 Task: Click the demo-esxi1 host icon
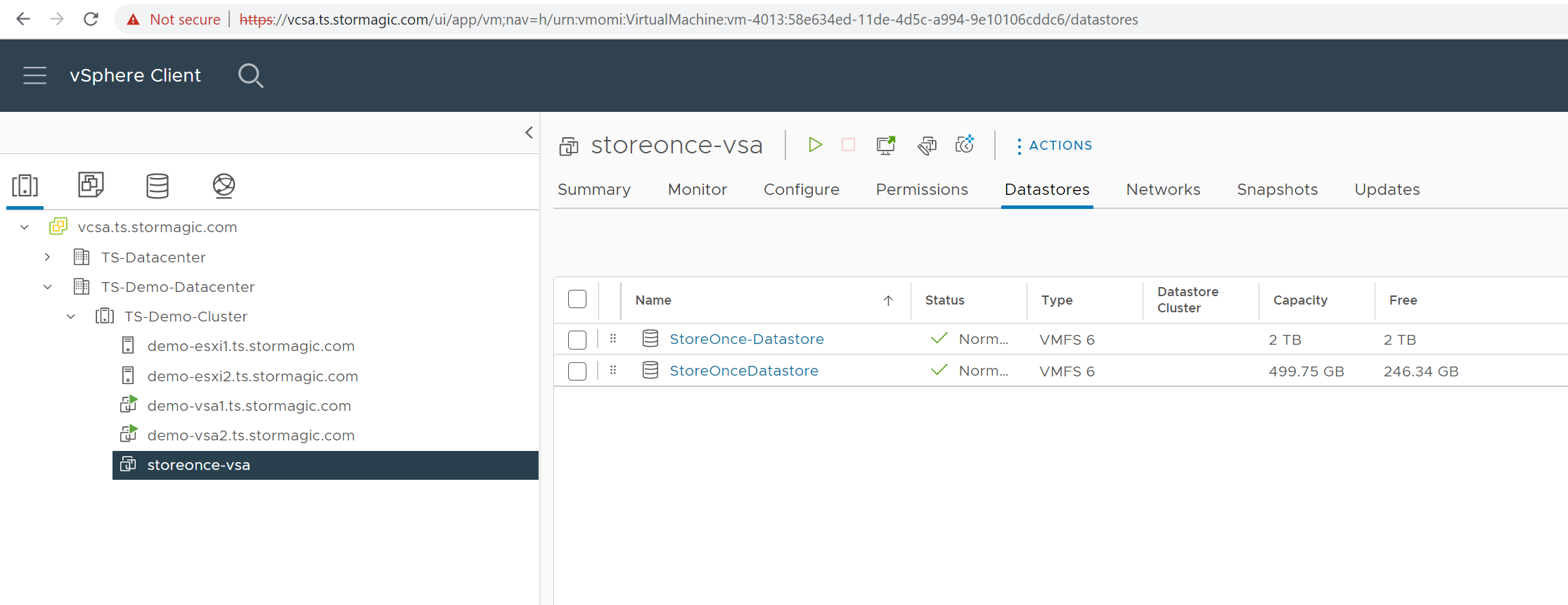(128, 345)
